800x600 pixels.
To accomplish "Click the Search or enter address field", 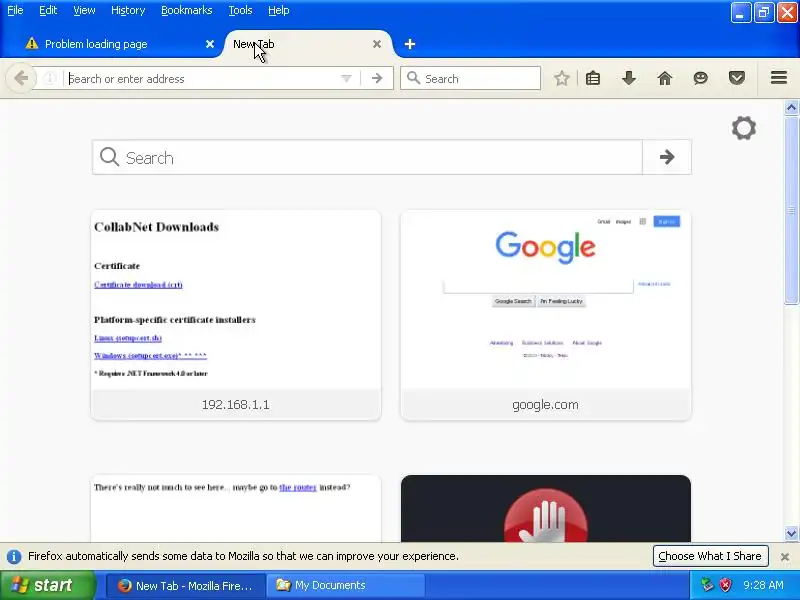I will (x=202, y=79).
